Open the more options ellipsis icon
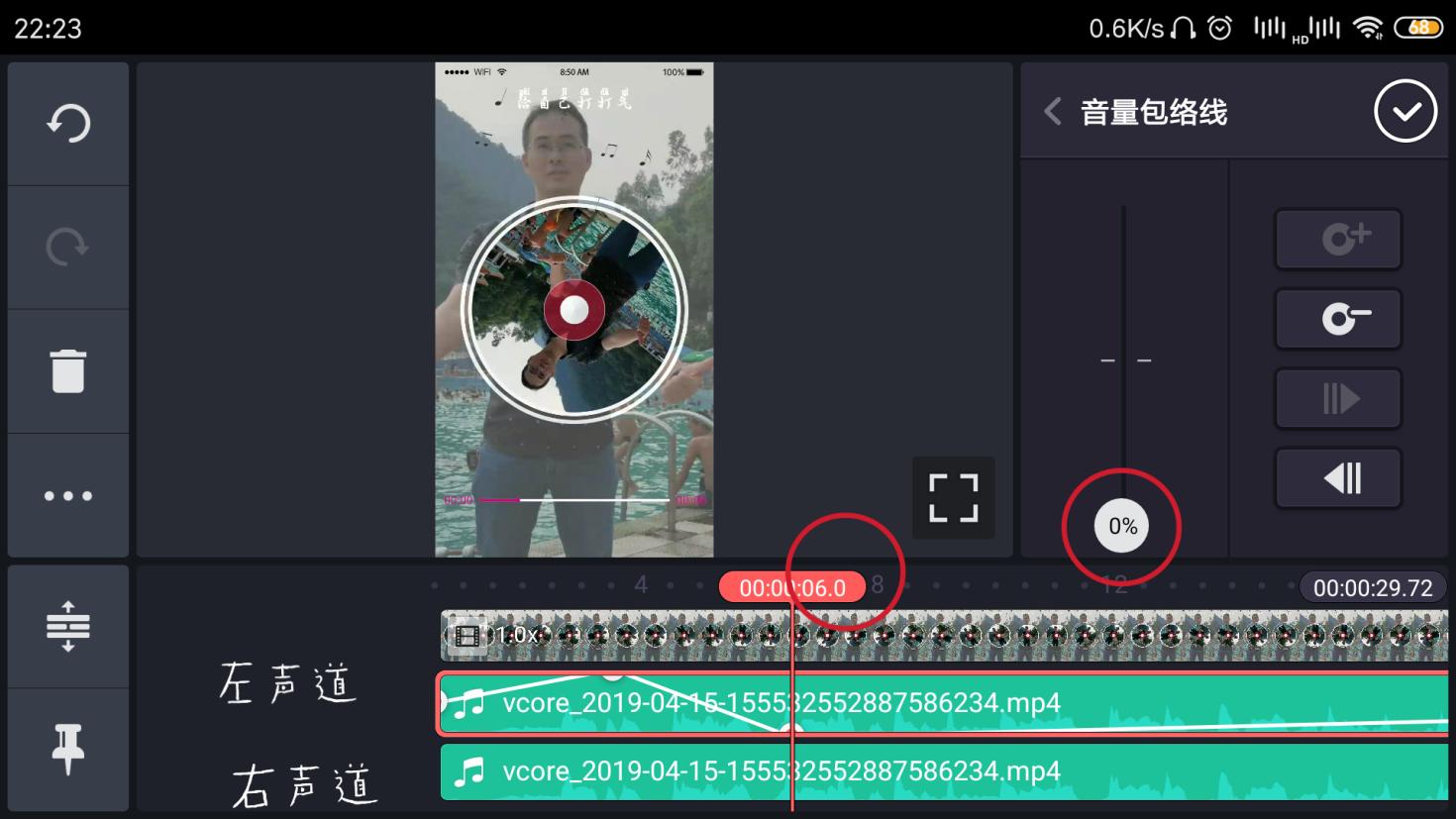This screenshot has height=819, width=1456. coord(67,494)
